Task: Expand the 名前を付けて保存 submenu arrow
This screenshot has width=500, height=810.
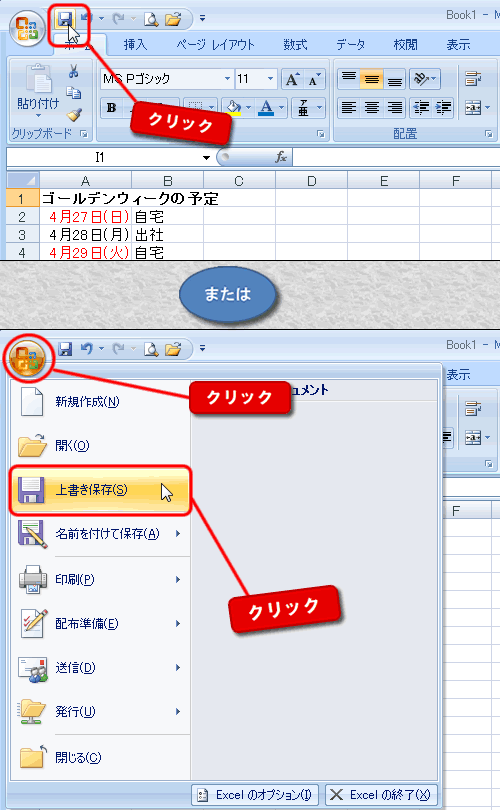Action: tap(178, 534)
